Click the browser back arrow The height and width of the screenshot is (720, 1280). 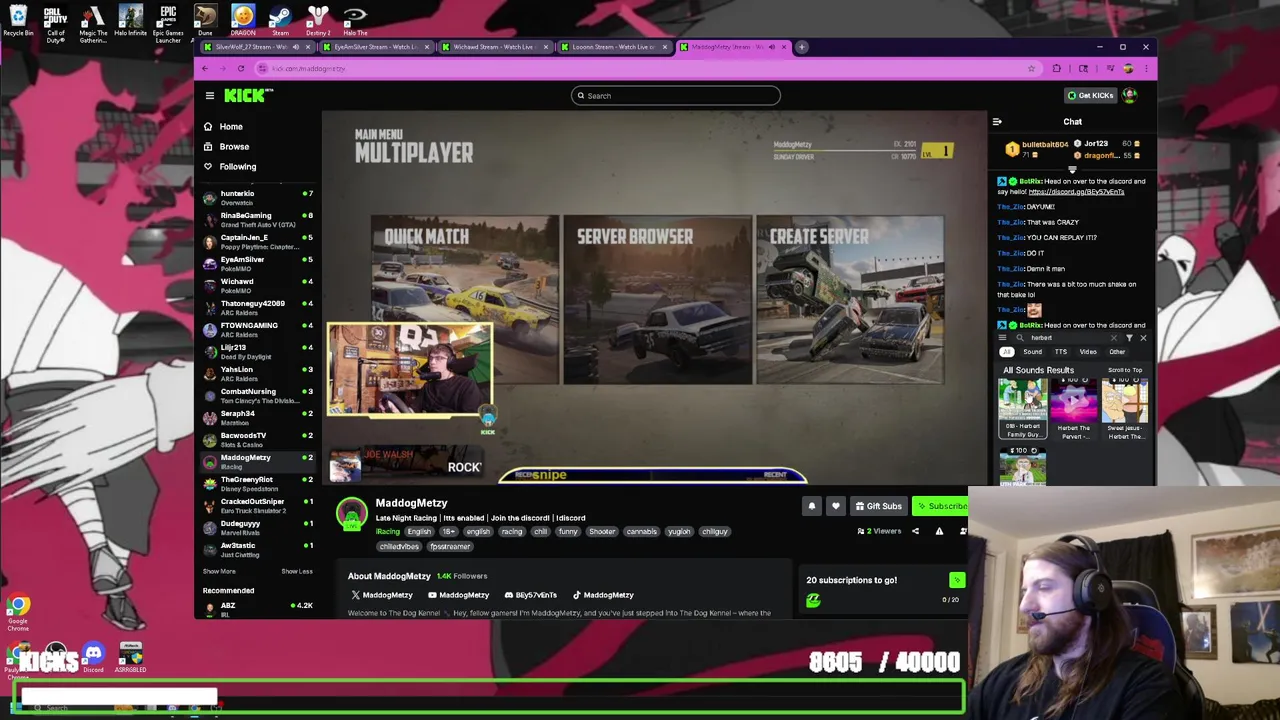[x=205, y=68]
